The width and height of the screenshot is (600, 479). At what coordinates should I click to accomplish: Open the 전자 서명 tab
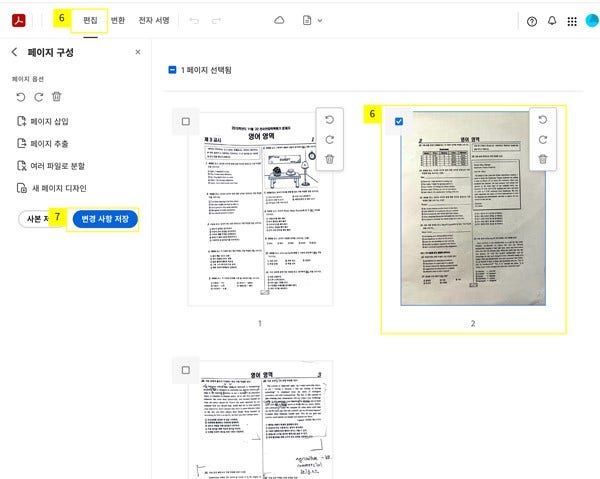(x=154, y=20)
